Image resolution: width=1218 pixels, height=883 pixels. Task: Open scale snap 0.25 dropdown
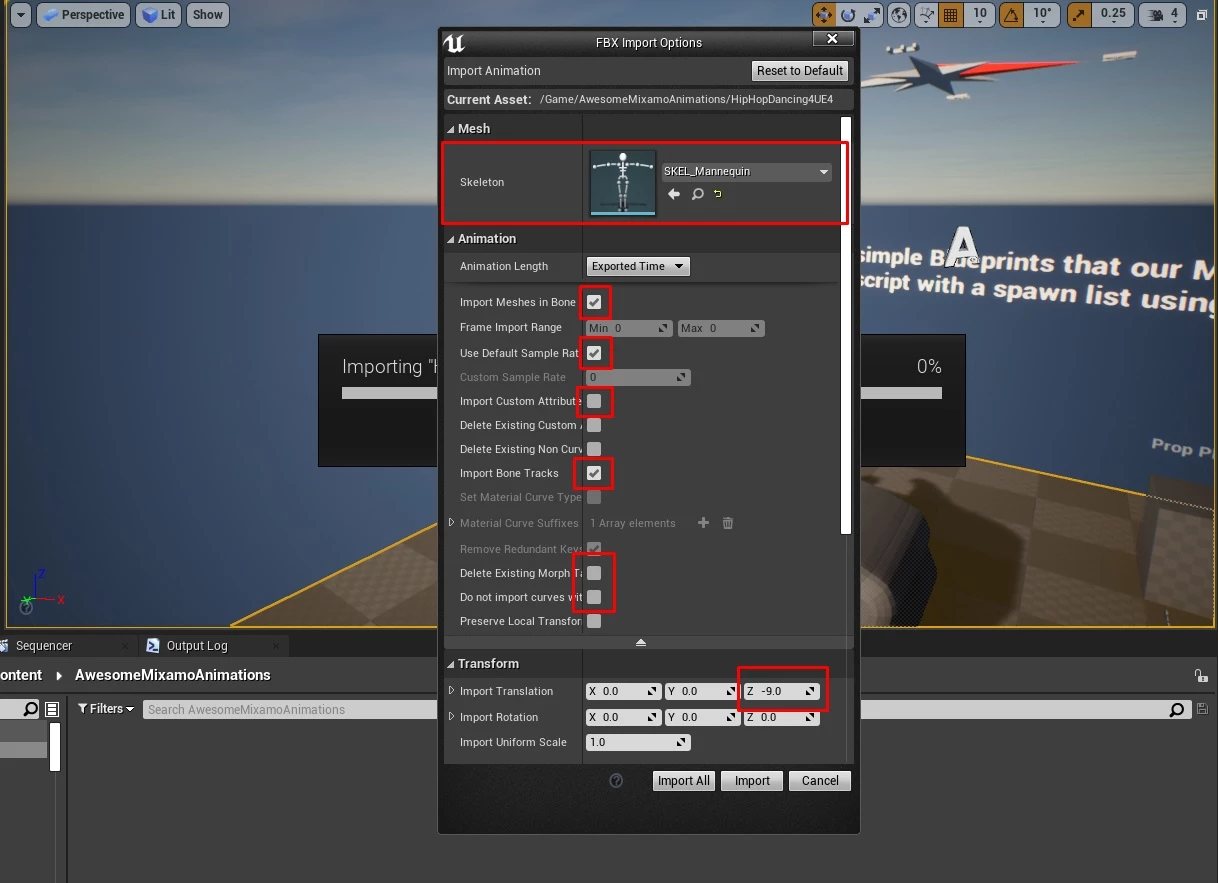click(1113, 15)
